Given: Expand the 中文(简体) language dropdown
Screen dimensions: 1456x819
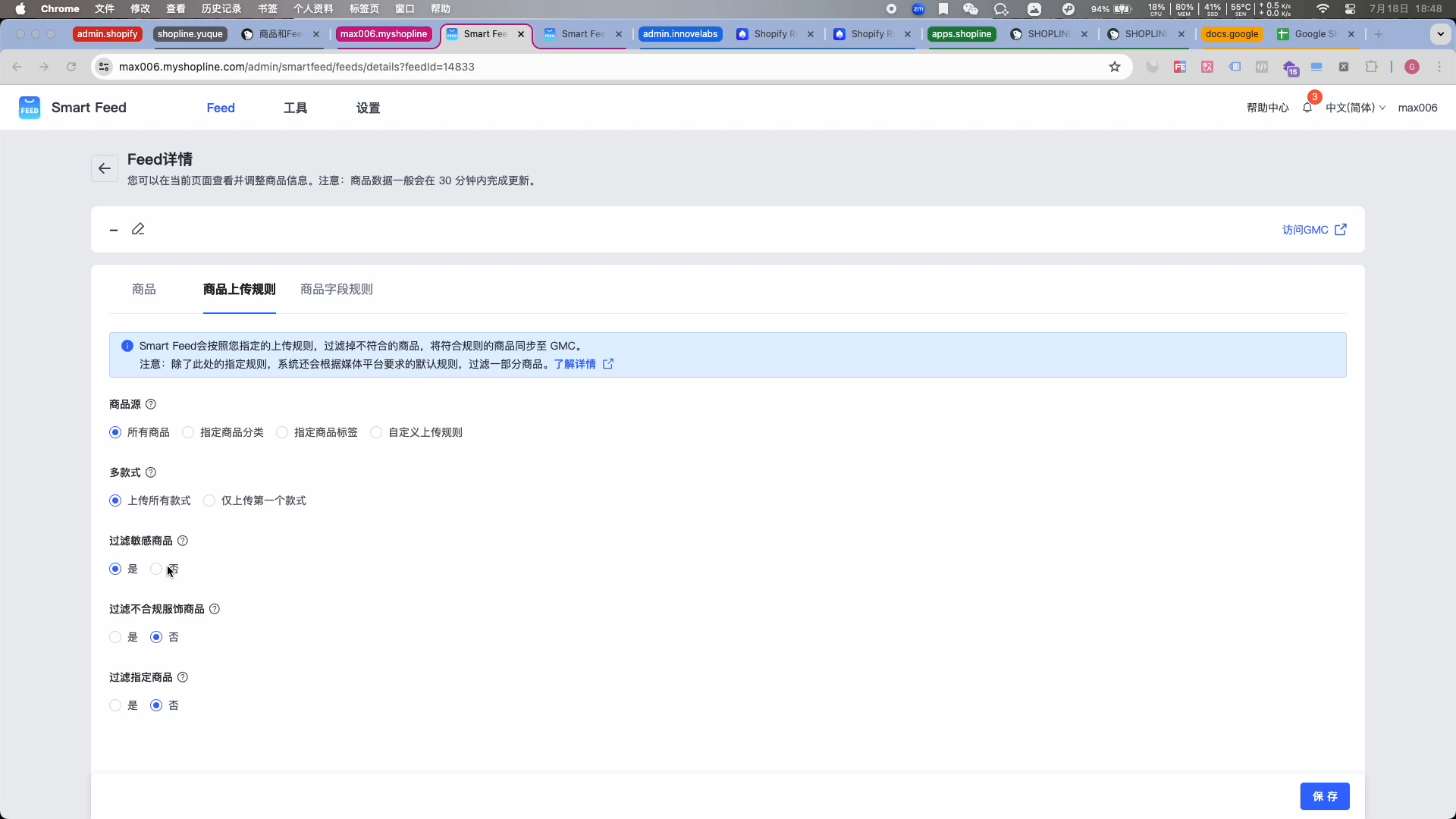Looking at the screenshot, I should pos(1355,108).
